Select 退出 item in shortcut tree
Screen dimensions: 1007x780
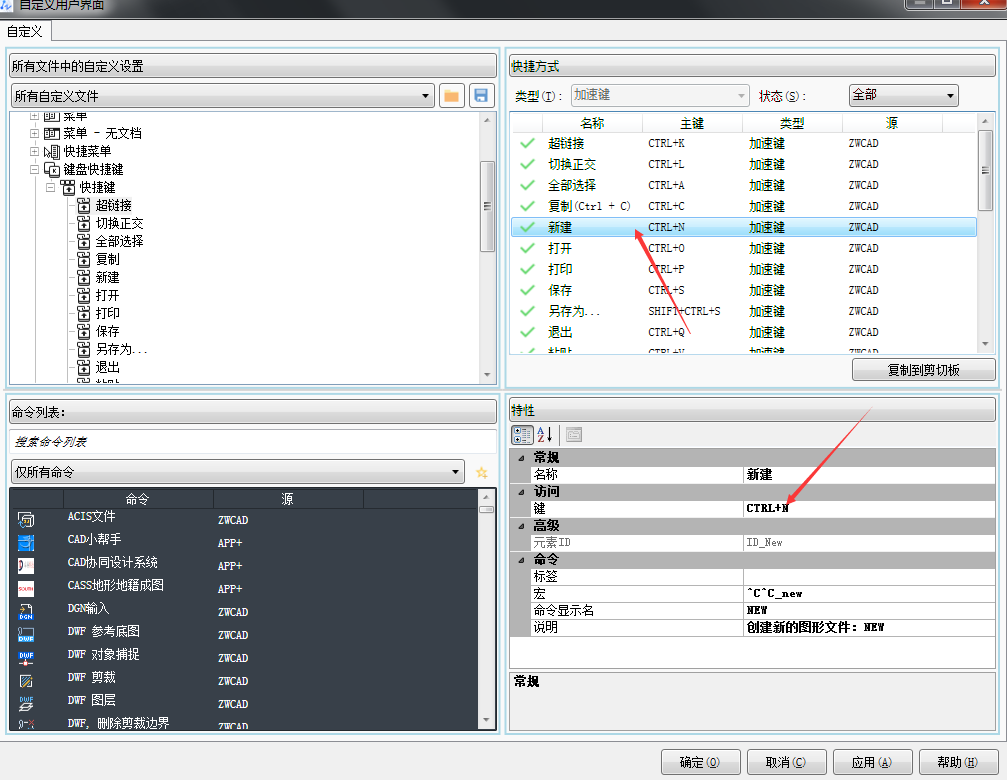pyautogui.click(x=107, y=367)
